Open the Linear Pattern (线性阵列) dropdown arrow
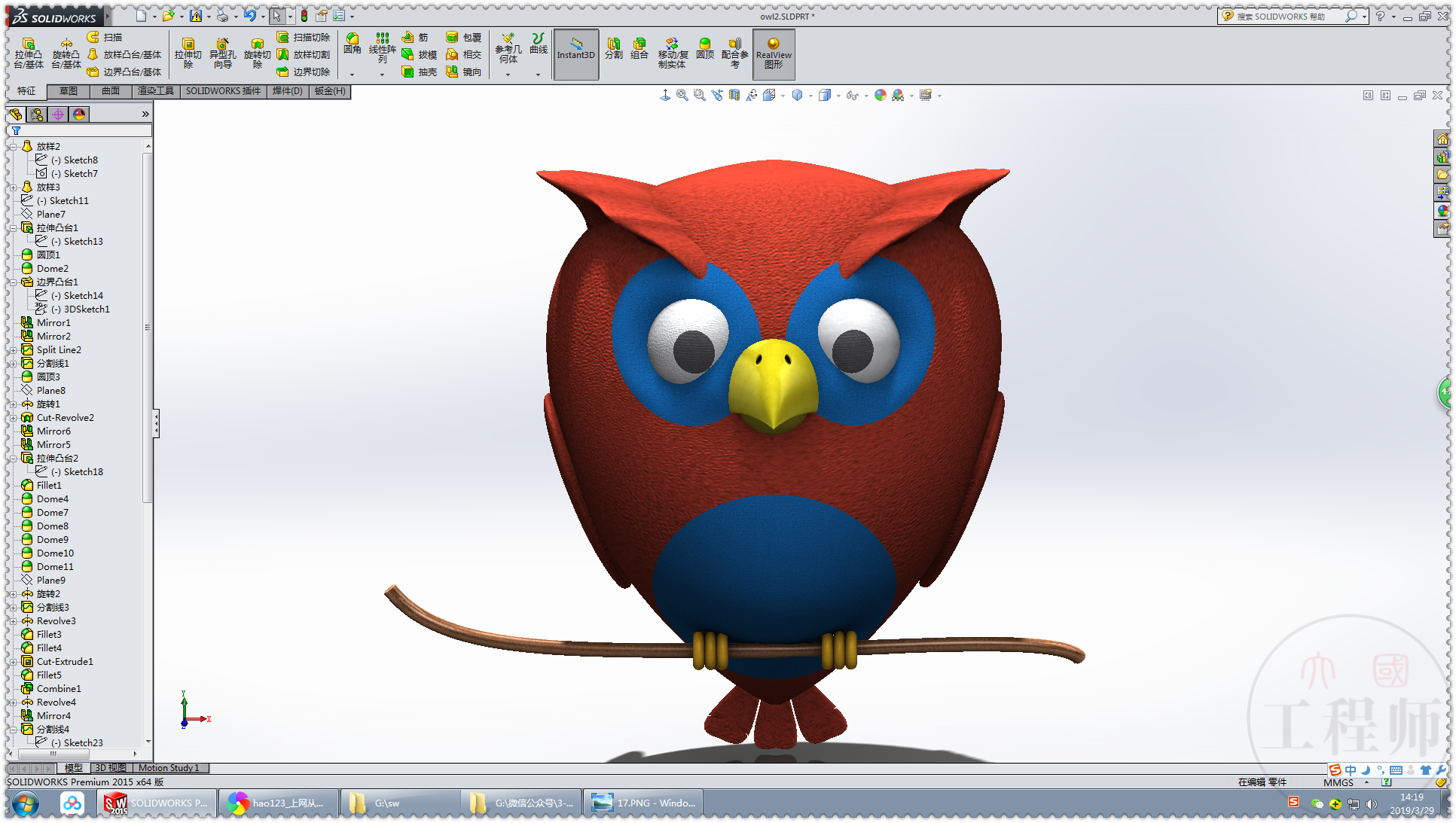This screenshot has height=823, width=1456. click(382, 75)
